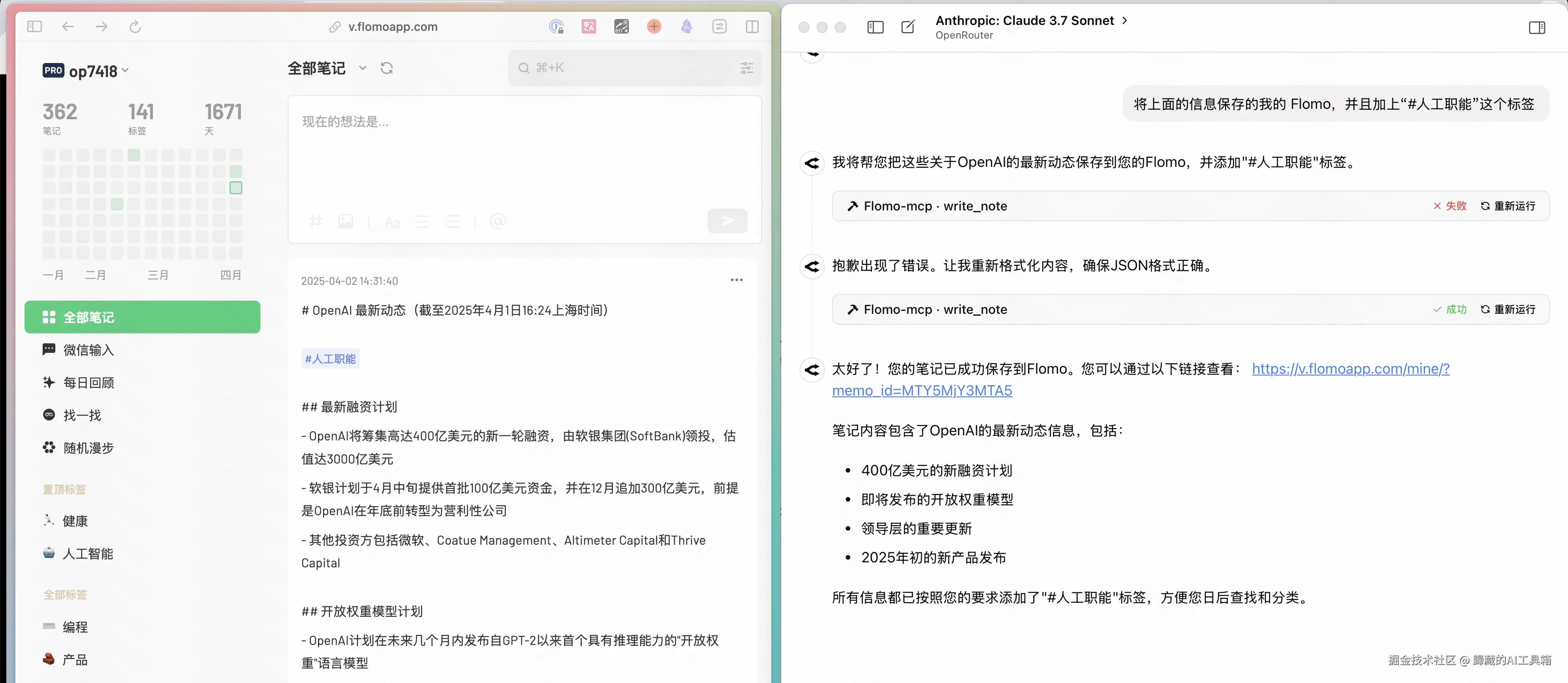1568x683 pixels.
Task: Click the mention @ icon in editor
Action: (498, 221)
